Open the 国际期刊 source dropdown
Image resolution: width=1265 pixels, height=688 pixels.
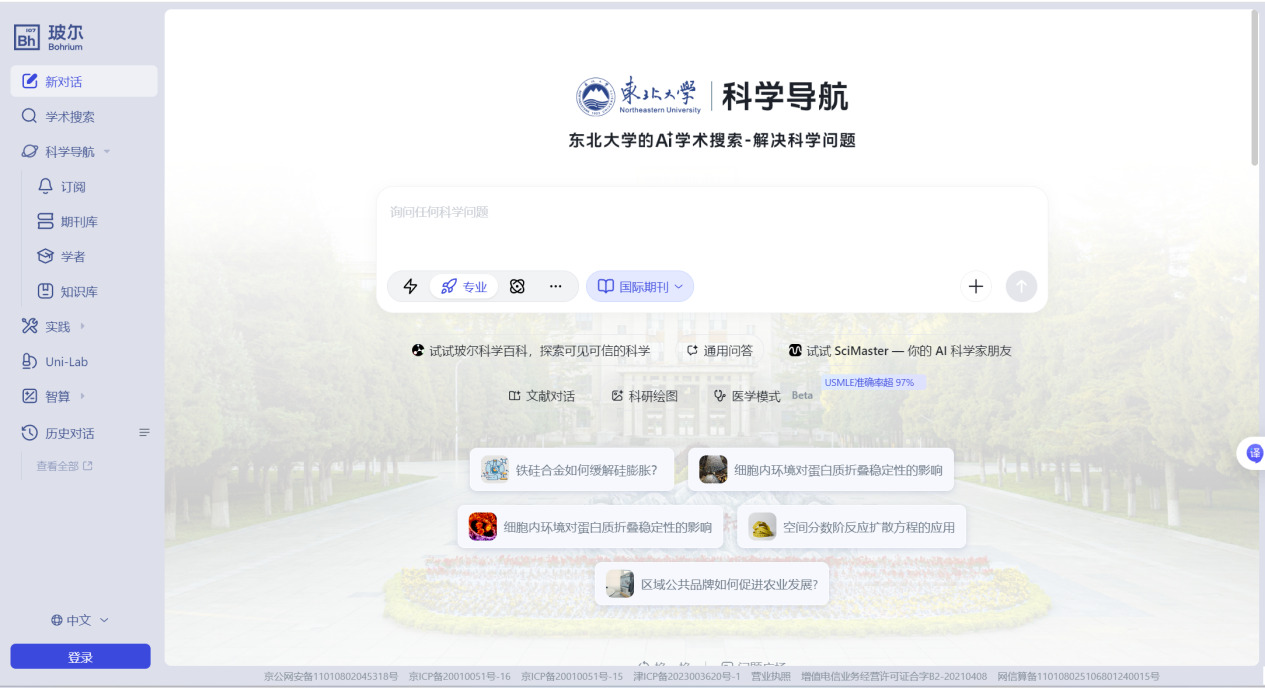coord(640,287)
